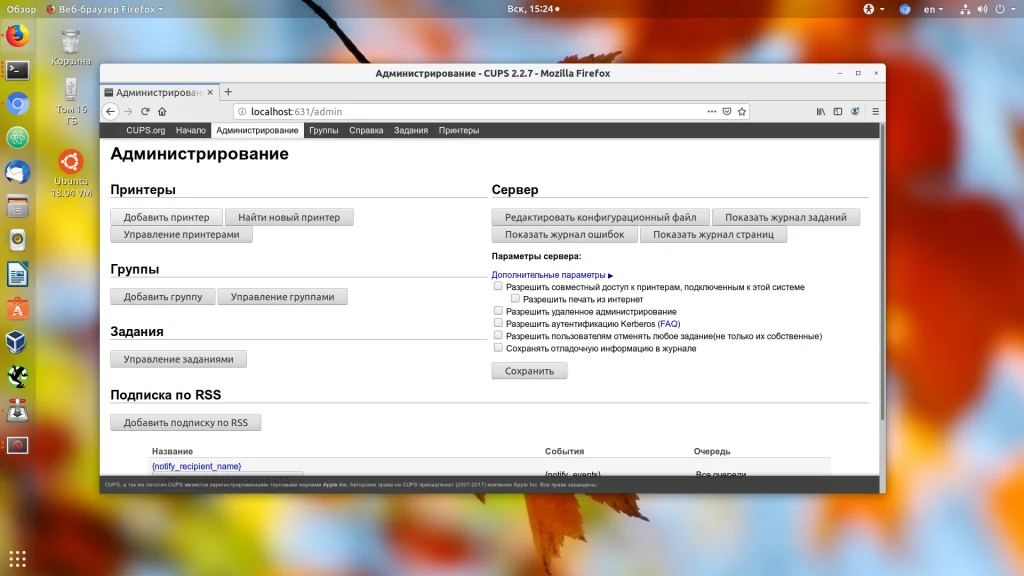Screen dimensions: 1024x576
Task: Open the Kerberos FAQ link
Action: pyautogui.click(x=669, y=324)
